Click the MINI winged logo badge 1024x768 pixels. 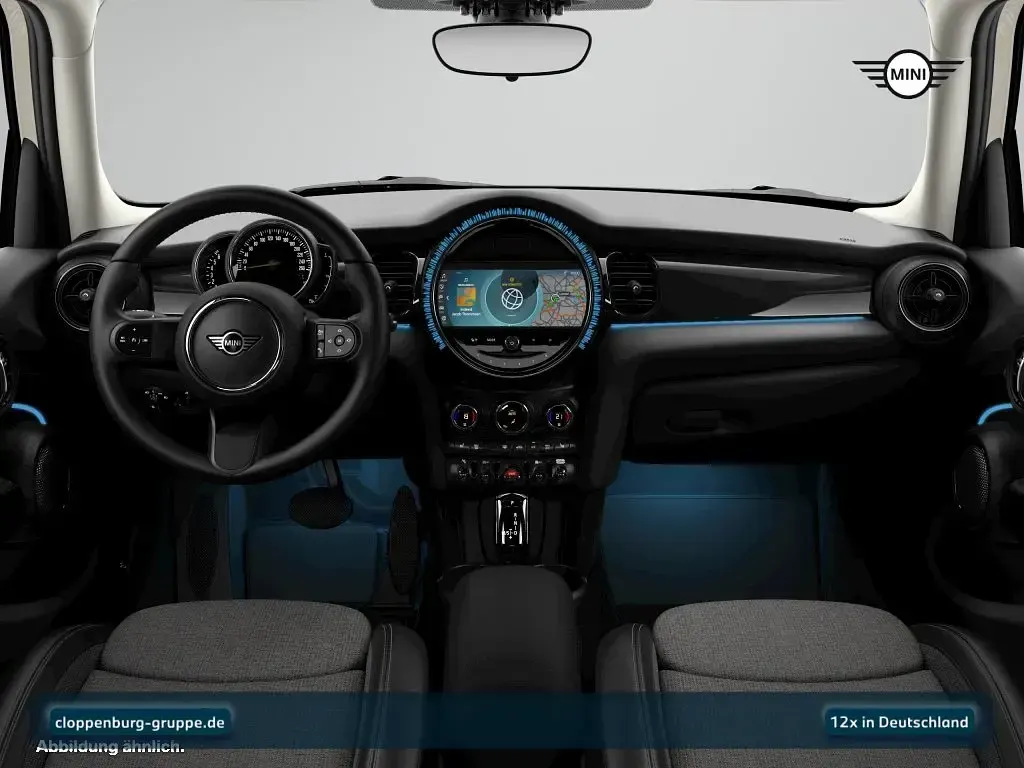tap(908, 74)
